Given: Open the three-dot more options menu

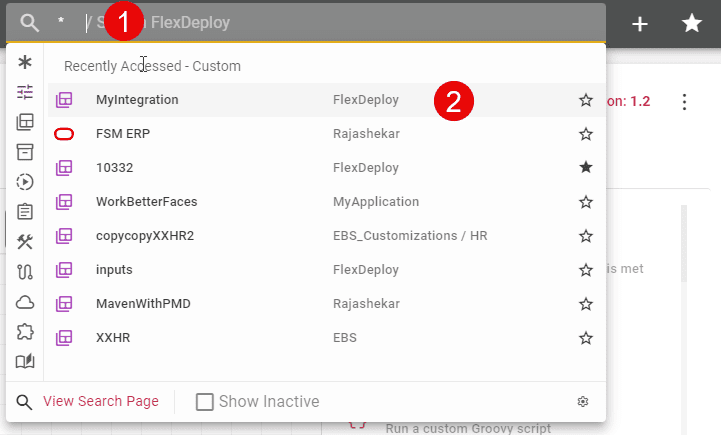Looking at the screenshot, I should point(684,102).
